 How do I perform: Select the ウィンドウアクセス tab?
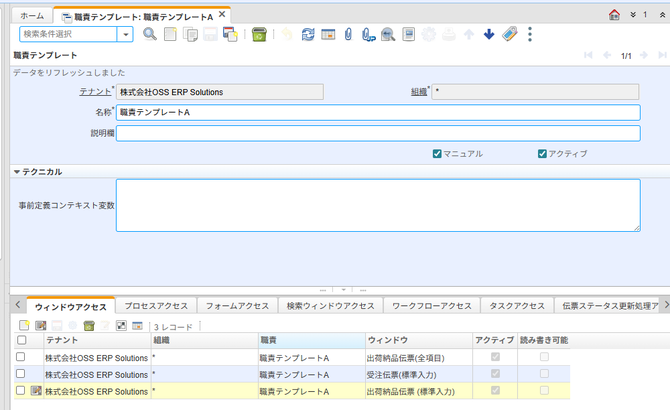click(71, 307)
